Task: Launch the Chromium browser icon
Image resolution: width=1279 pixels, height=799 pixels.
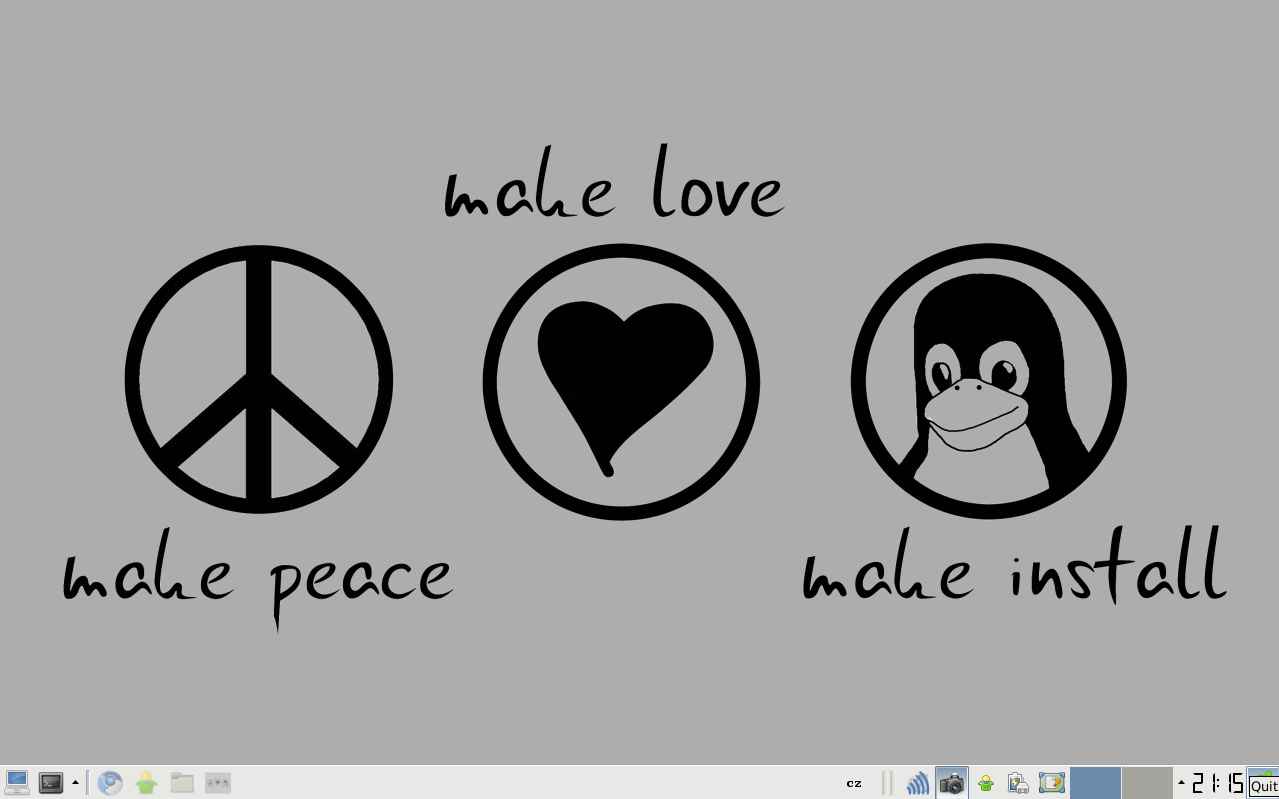Action: coord(110,783)
